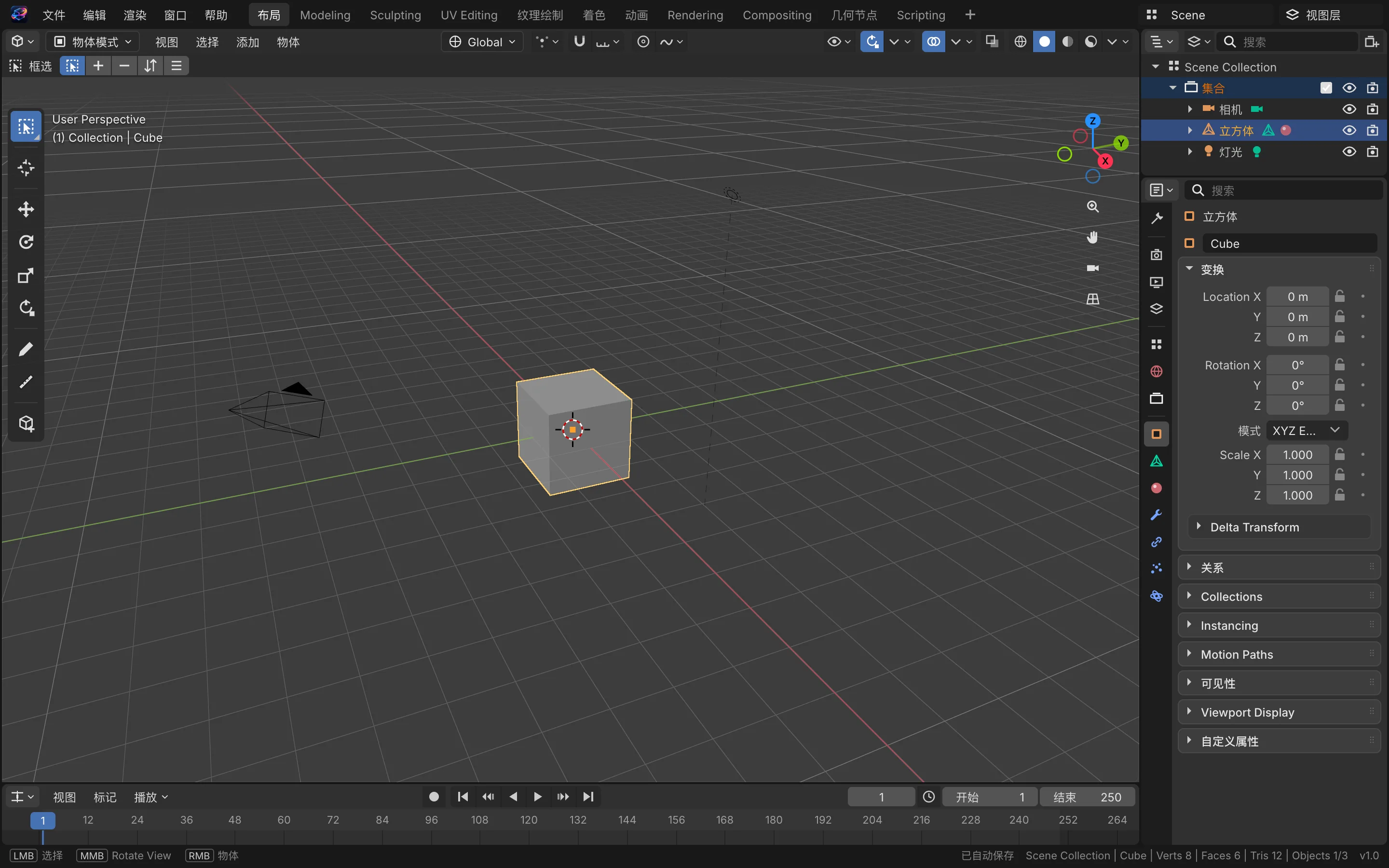The image size is (1389, 868).
Task: Lock Location X with padlock toggle
Action: [1340, 296]
